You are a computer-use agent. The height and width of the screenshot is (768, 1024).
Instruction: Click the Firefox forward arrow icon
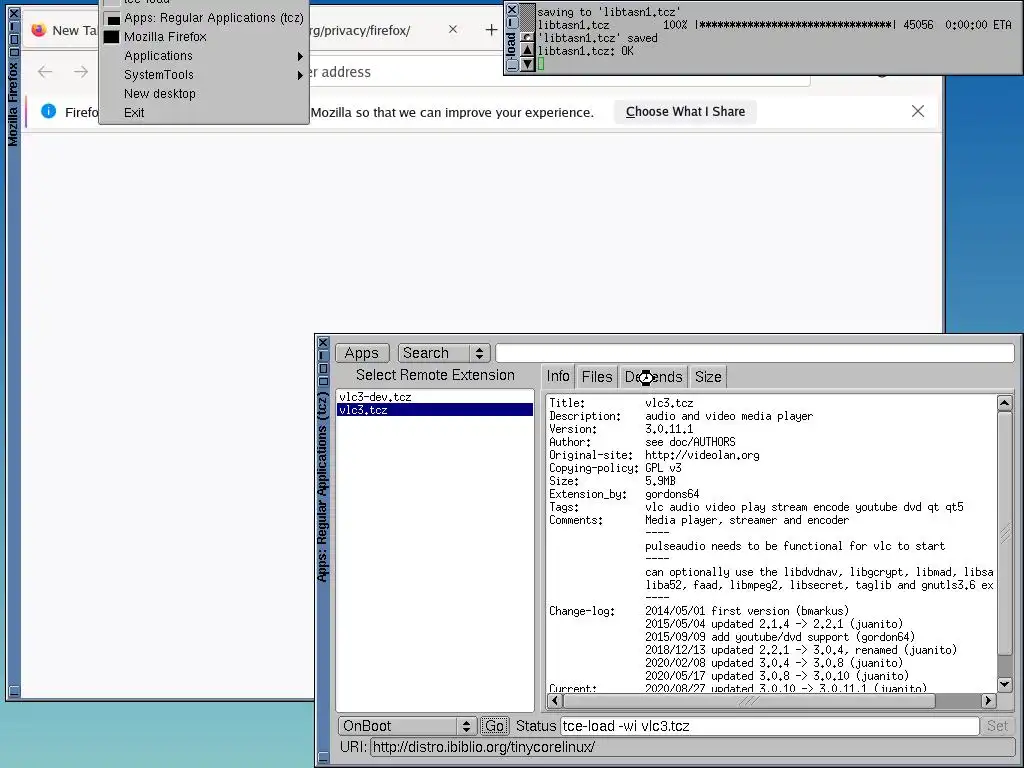[81, 72]
